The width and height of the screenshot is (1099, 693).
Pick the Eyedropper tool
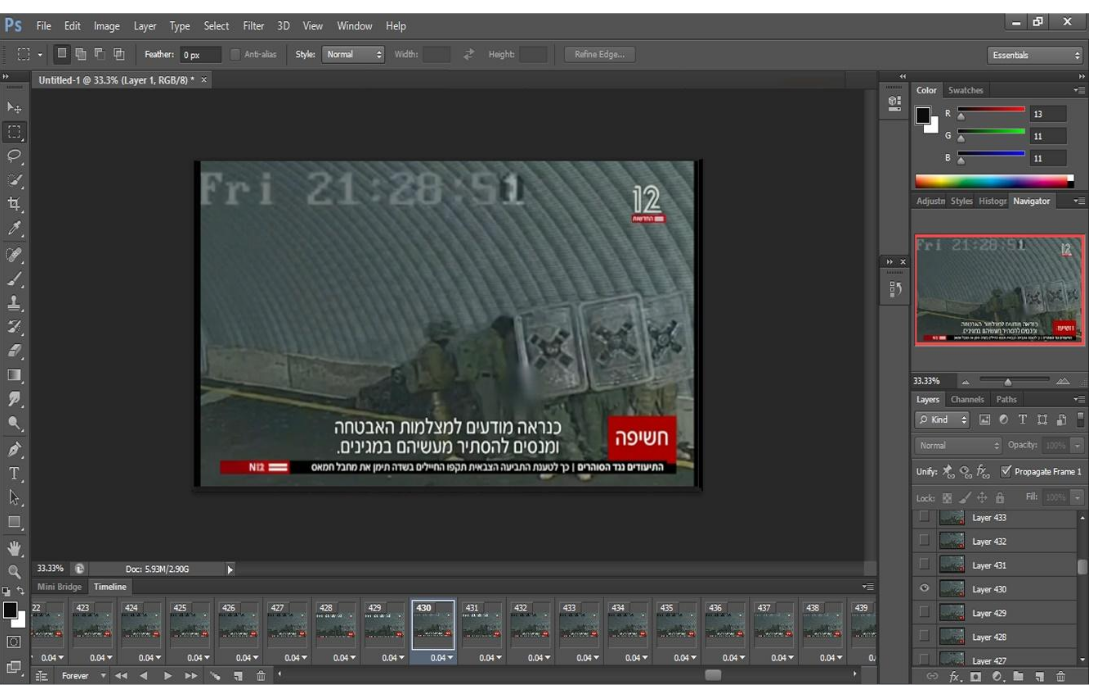coord(14,229)
